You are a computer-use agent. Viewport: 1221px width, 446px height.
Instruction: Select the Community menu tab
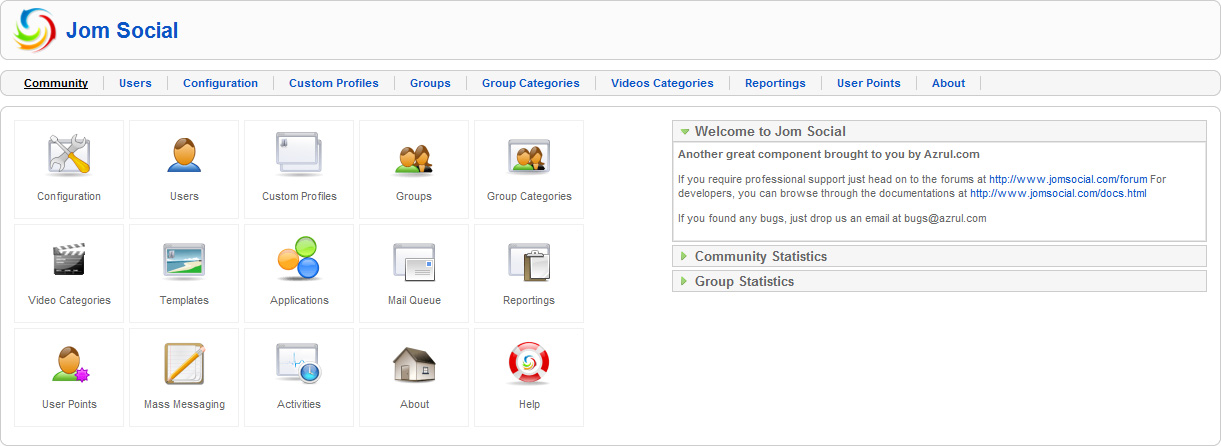click(x=56, y=83)
